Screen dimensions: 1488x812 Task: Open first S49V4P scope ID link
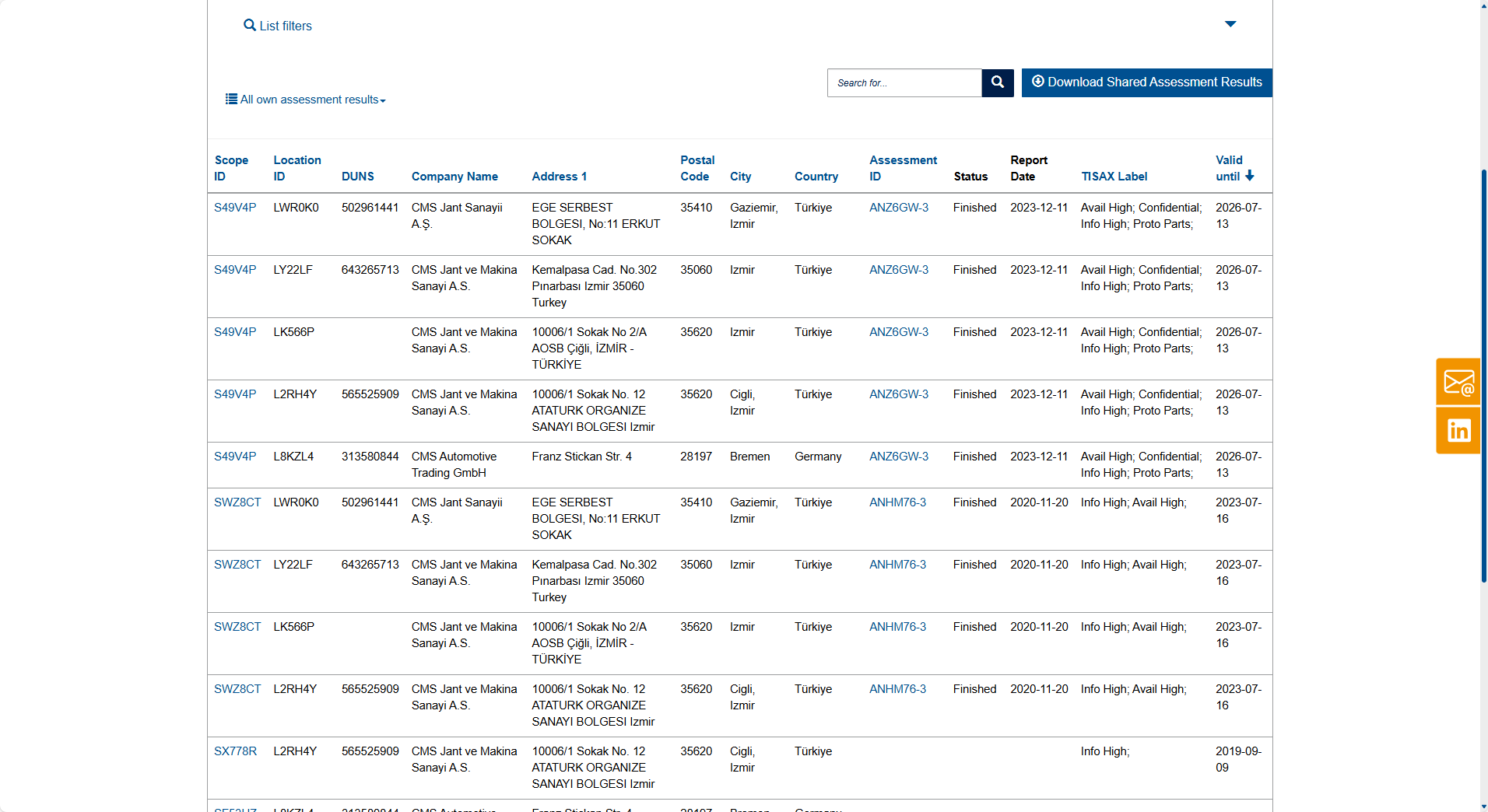pos(235,208)
